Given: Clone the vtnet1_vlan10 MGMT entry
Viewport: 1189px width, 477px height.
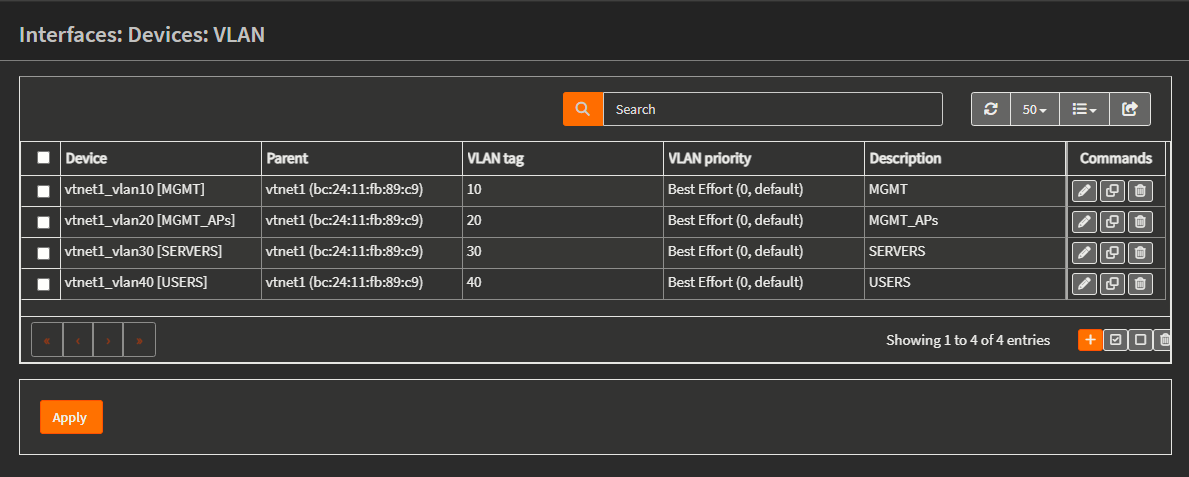Looking at the screenshot, I should [1112, 191].
